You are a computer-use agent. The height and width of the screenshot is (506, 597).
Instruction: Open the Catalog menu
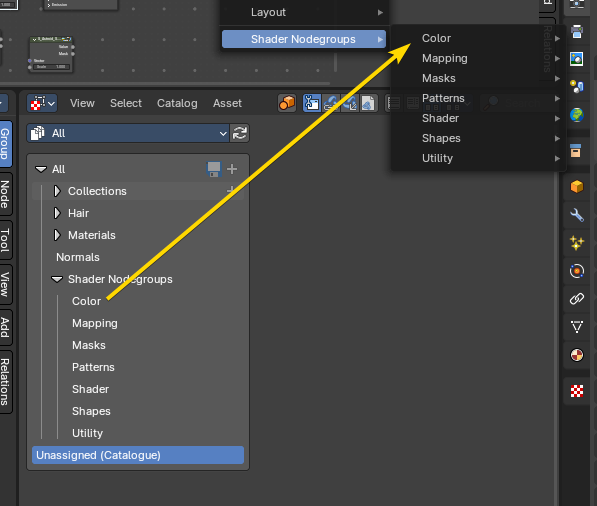point(177,103)
